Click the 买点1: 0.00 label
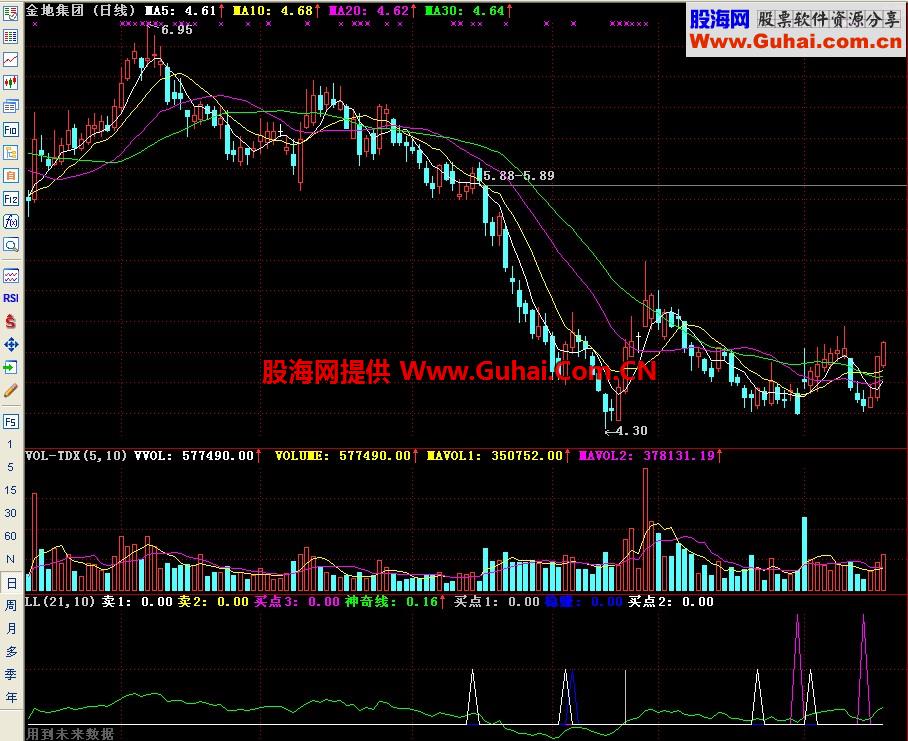 [x=497, y=601]
